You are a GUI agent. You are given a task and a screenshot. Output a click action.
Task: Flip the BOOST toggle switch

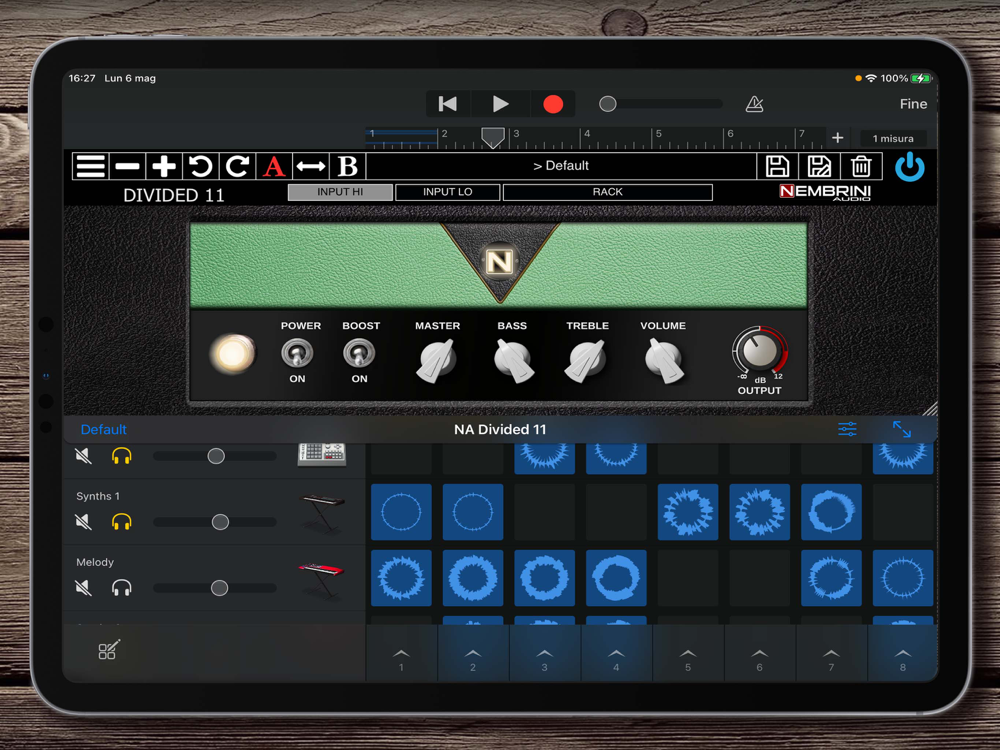pos(359,353)
